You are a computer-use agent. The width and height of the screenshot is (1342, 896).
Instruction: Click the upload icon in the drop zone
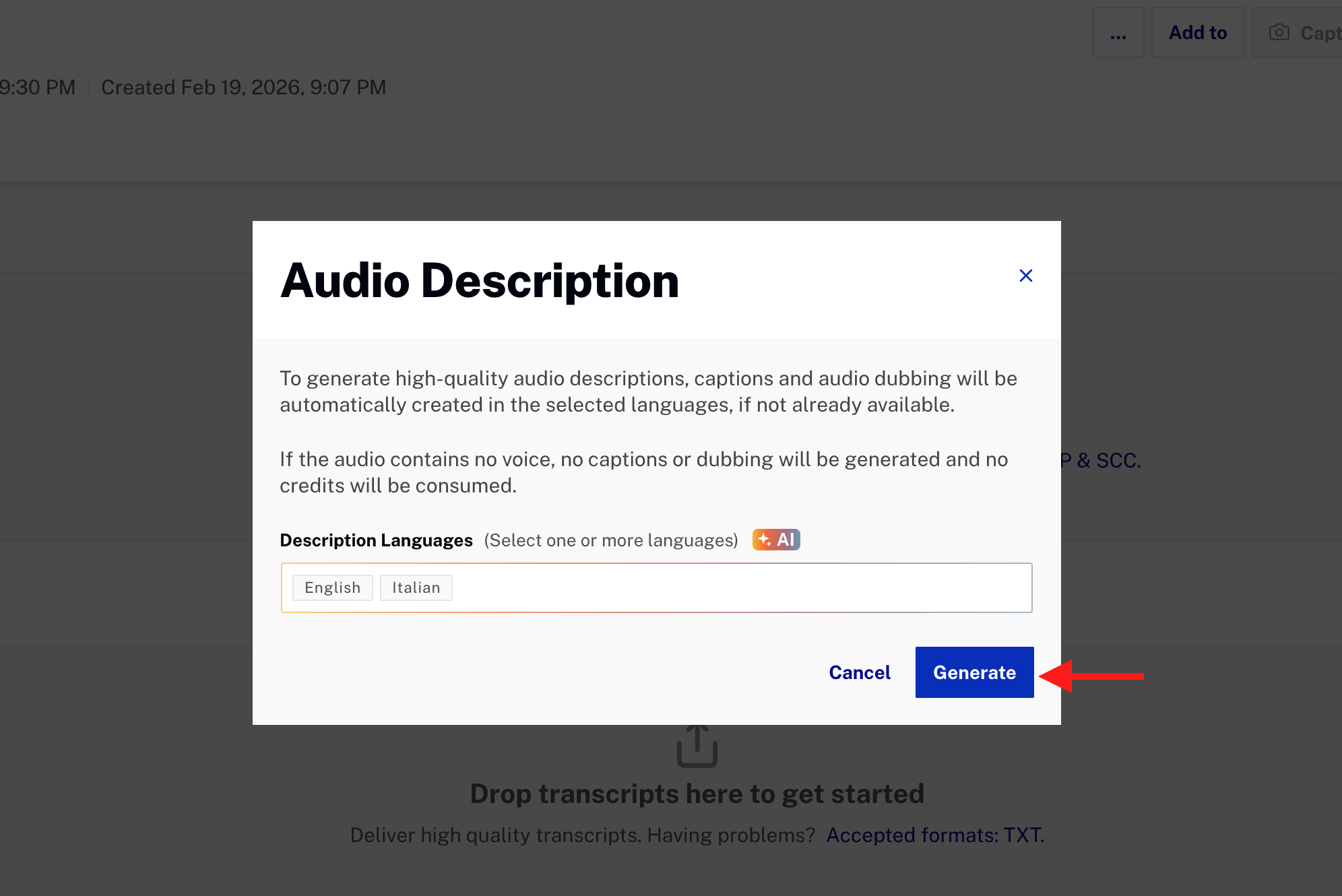pyautogui.click(x=697, y=746)
